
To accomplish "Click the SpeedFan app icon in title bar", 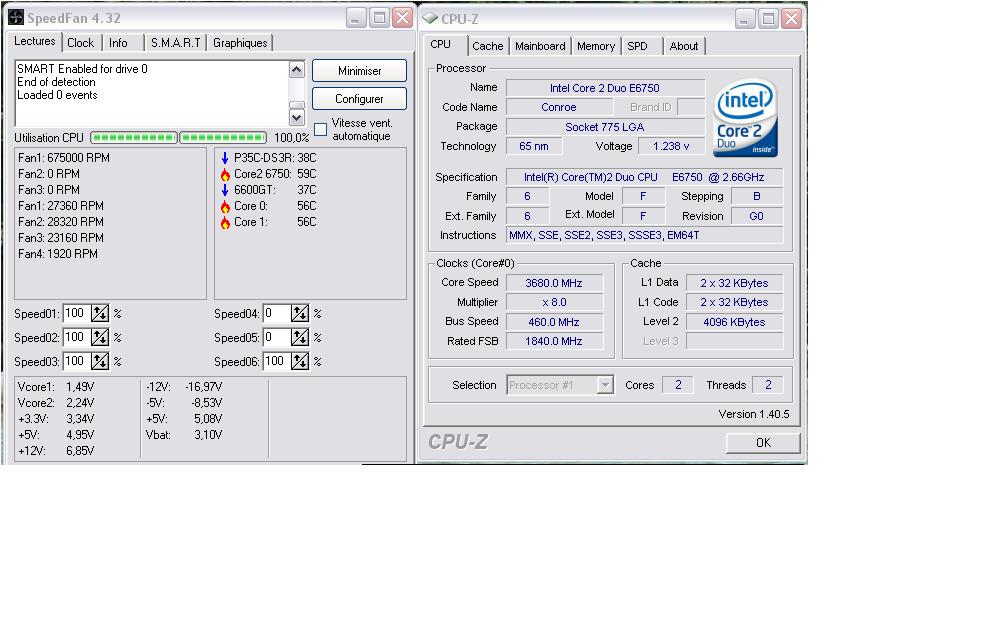I will point(16,17).
